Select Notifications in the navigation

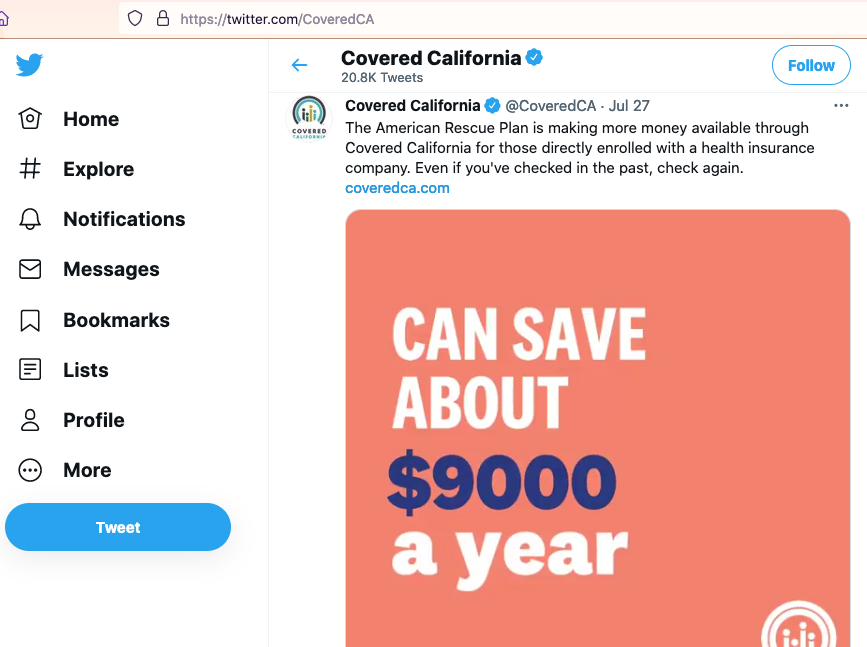coord(124,219)
